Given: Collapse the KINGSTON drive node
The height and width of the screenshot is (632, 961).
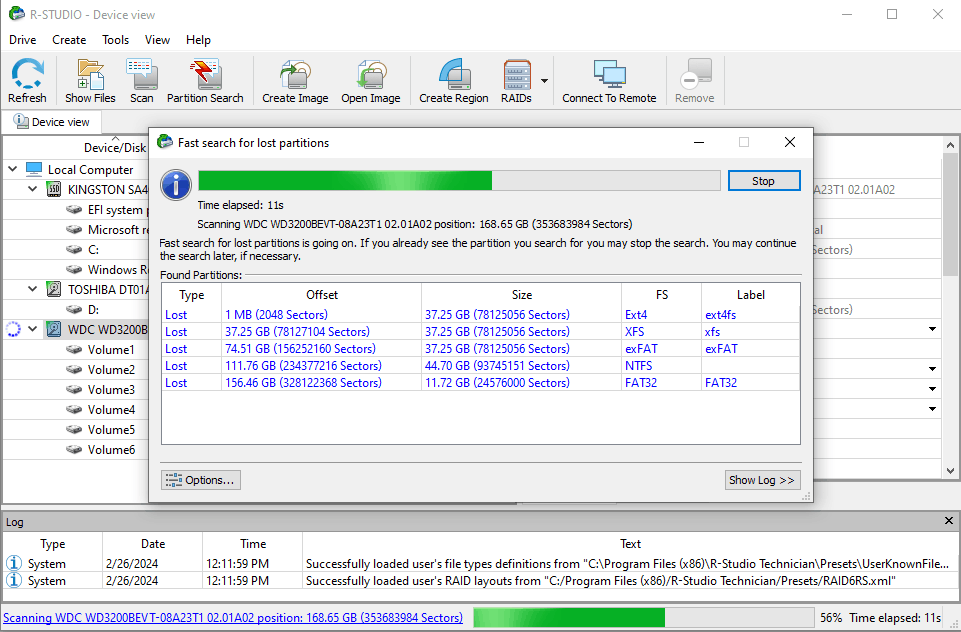Looking at the screenshot, I should (x=33, y=189).
